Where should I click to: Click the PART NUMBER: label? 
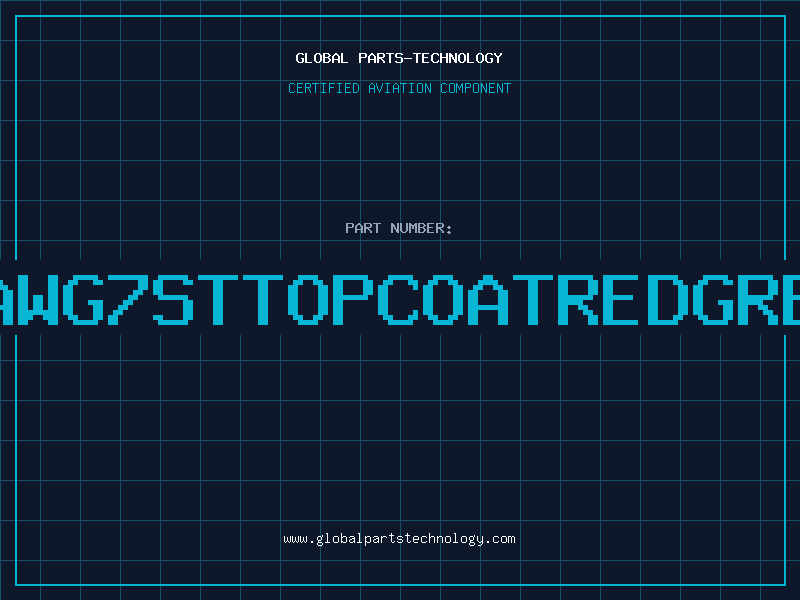click(x=399, y=228)
